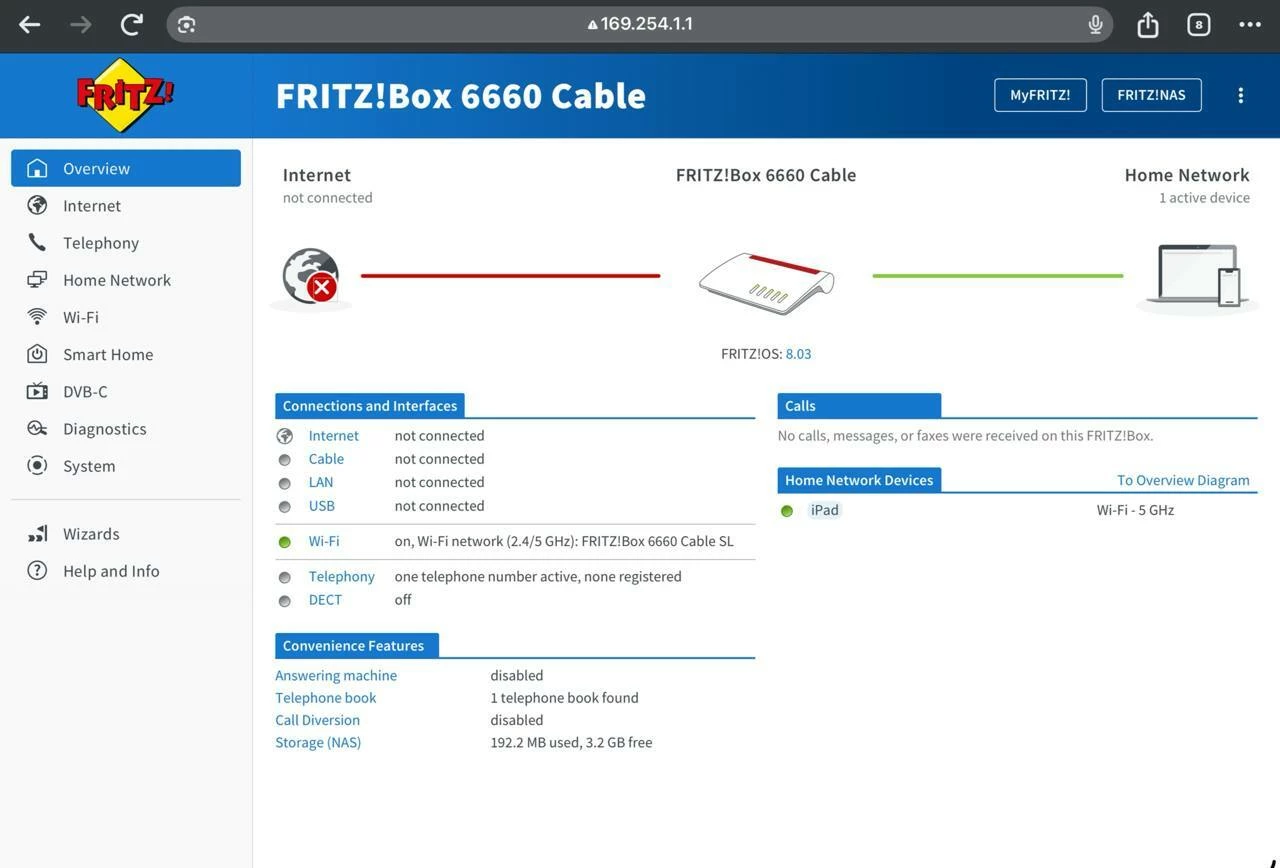The image size is (1280, 868).
Task: Click the MyFRITZ! button
Action: tap(1040, 95)
